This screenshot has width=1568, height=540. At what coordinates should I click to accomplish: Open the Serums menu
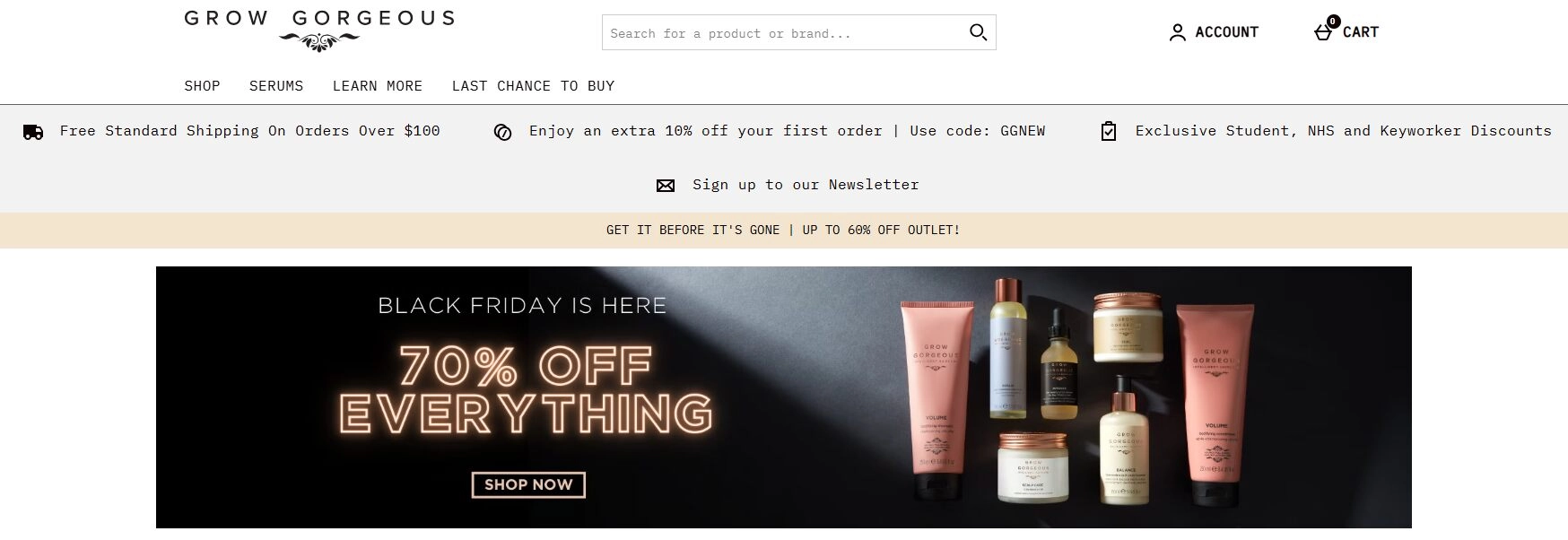click(x=276, y=86)
